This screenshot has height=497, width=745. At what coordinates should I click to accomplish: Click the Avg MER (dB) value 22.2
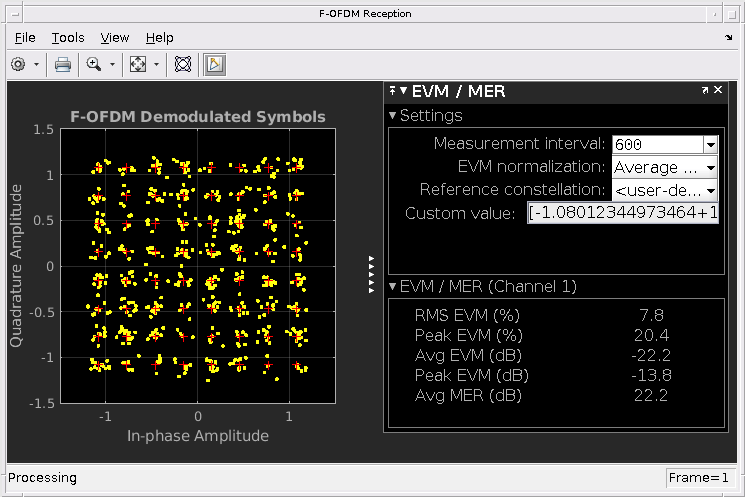pyautogui.click(x=651, y=395)
